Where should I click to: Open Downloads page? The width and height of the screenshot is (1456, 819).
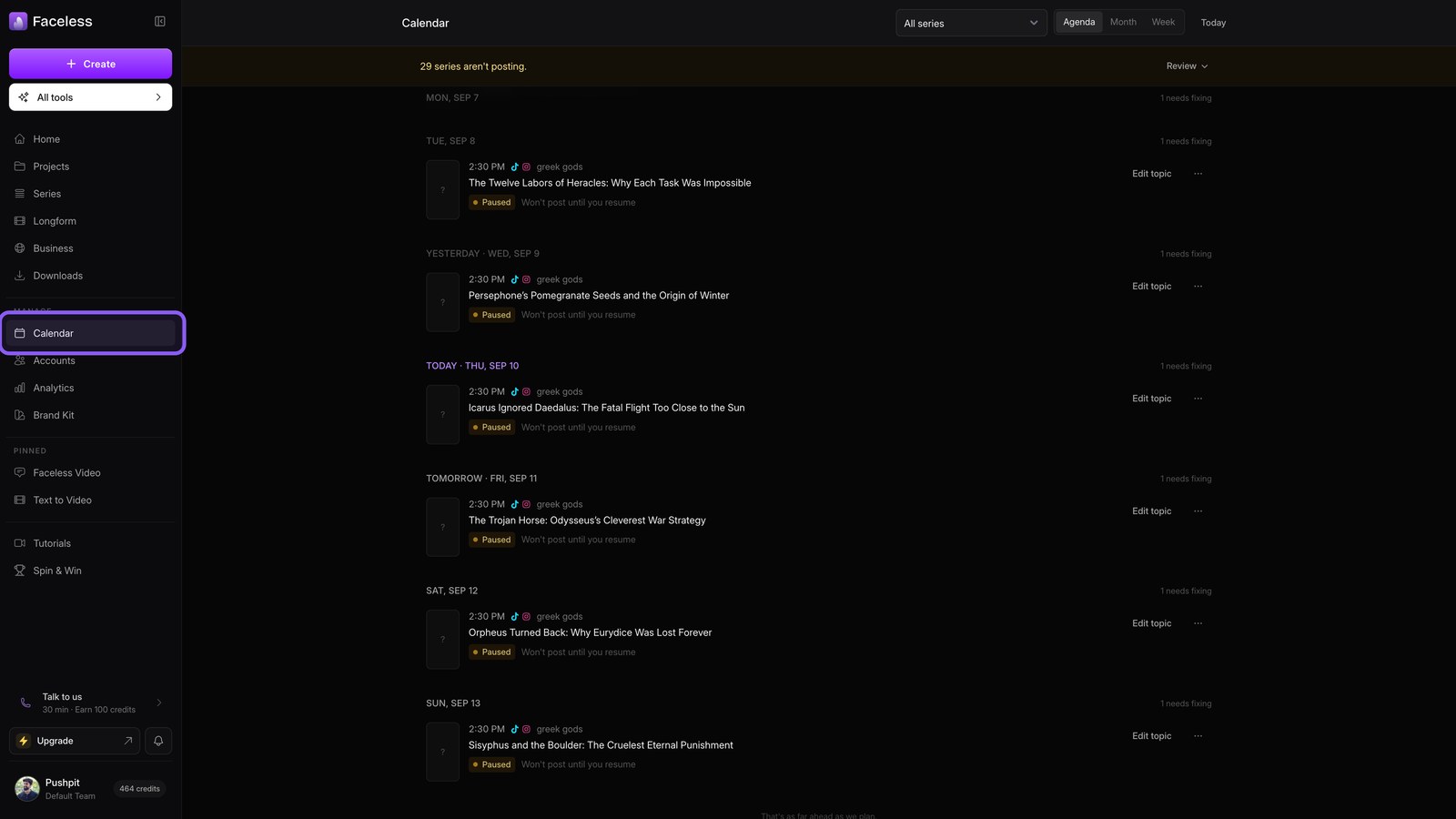(x=90, y=276)
